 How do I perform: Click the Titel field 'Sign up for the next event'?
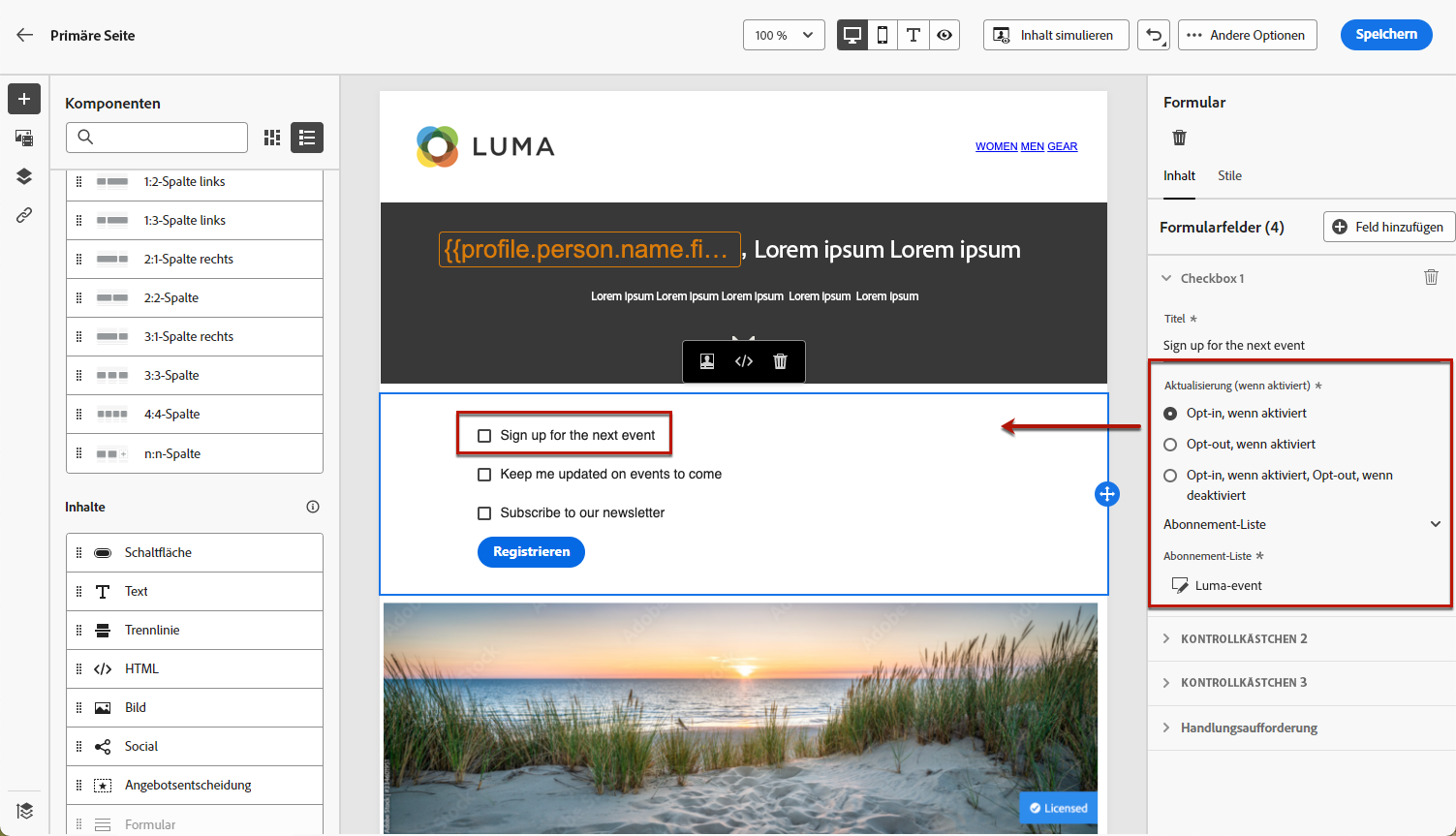coord(1301,345)
